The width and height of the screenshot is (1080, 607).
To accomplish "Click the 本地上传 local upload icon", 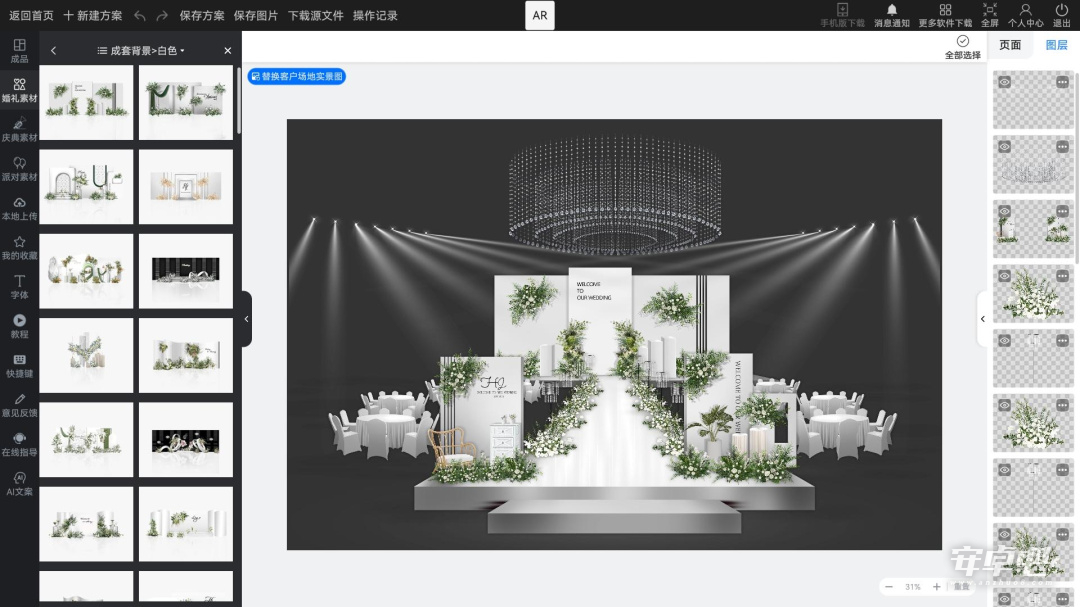I will click(x=19, y=208).
